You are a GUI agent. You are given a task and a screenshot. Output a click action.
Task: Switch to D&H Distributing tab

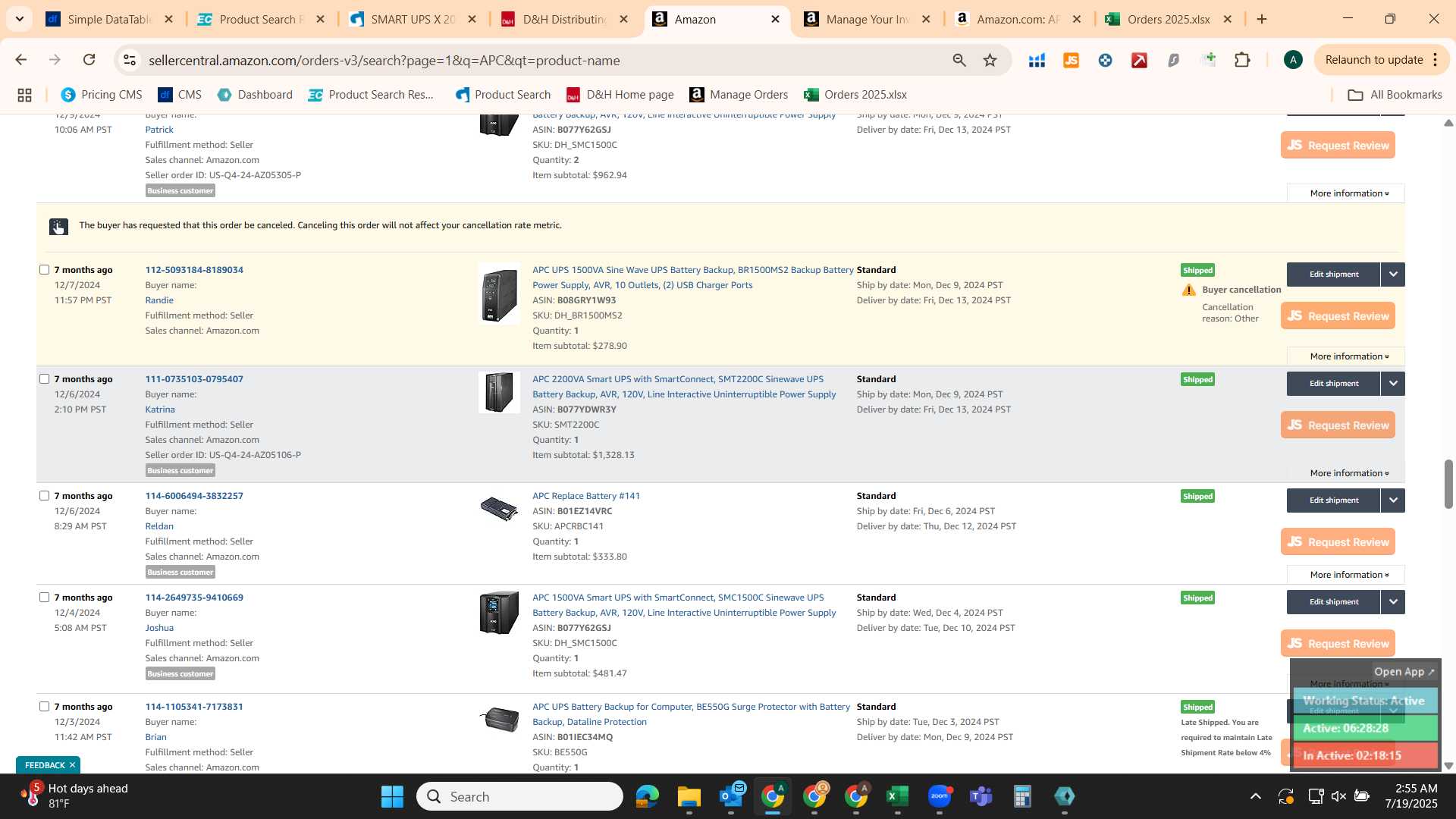[563, 20]
